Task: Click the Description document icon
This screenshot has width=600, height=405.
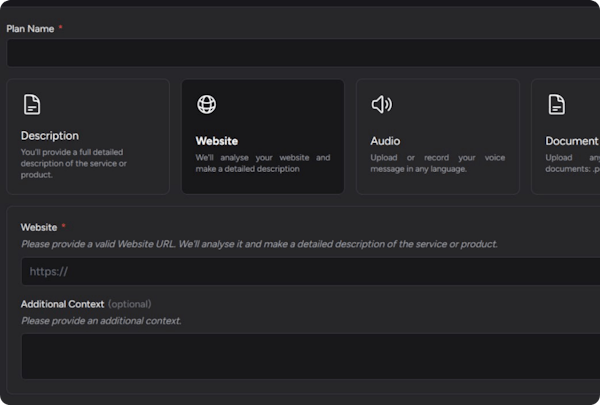Action: (32, 105)
